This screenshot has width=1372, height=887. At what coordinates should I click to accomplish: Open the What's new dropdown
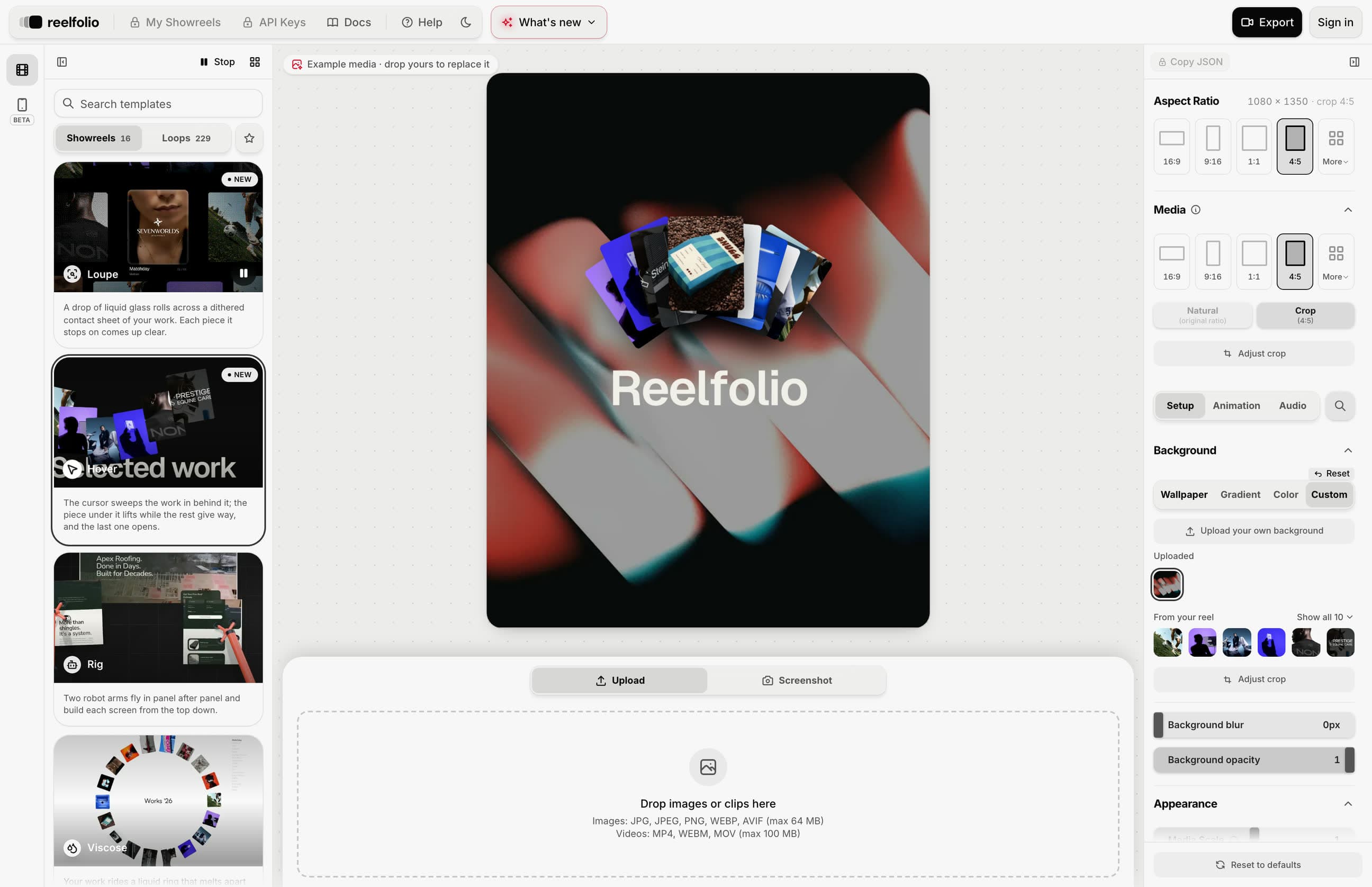click(549, 22)
